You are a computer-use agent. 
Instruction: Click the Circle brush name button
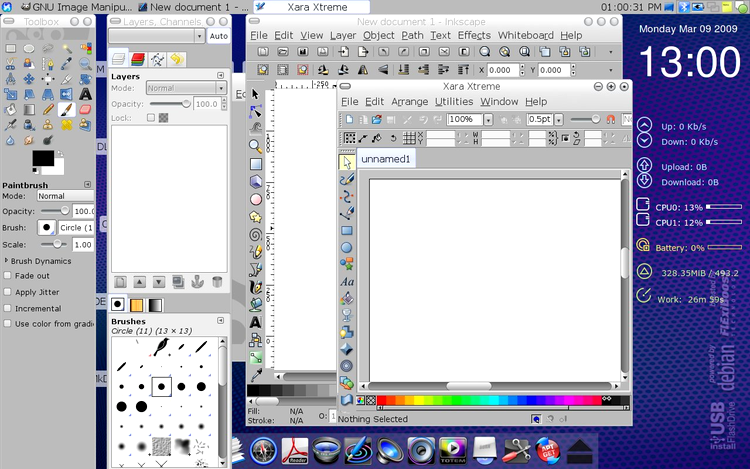point(76,228)
